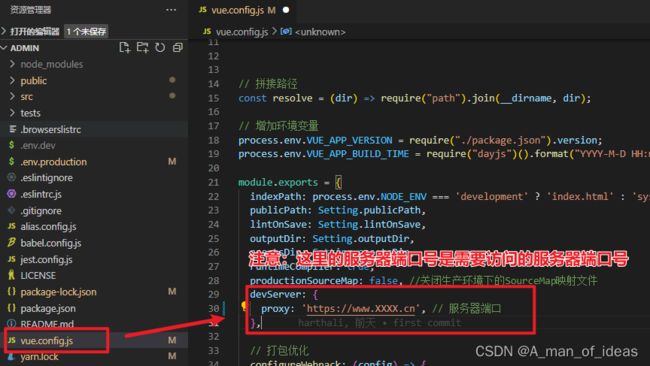This screenshot has width=650, height=366.
Task: Open the explorer panel more actions menu
Action: click(171, 10)
